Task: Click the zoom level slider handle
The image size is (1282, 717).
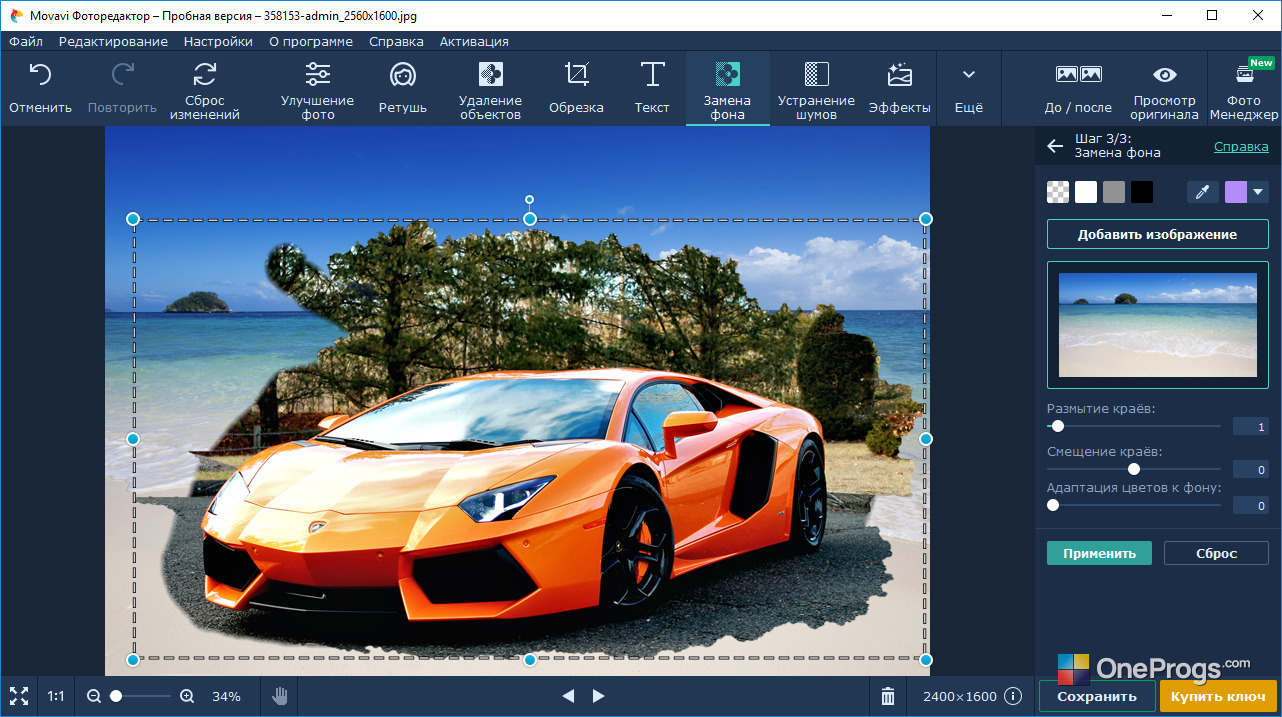Action: pos(116,696)
